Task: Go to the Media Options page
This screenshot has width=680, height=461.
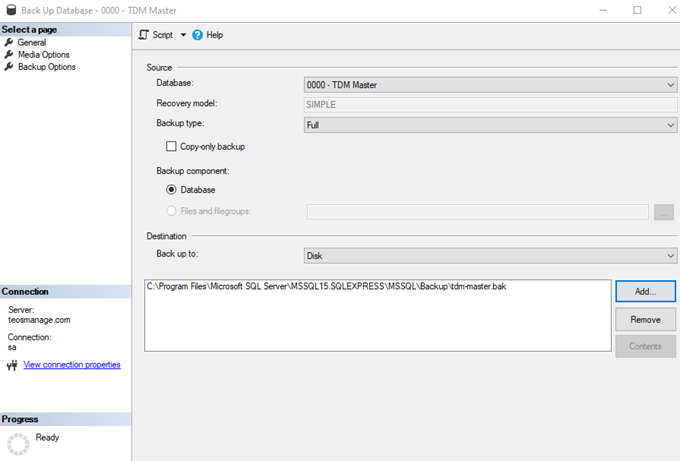Action: [x=43, y=55]
